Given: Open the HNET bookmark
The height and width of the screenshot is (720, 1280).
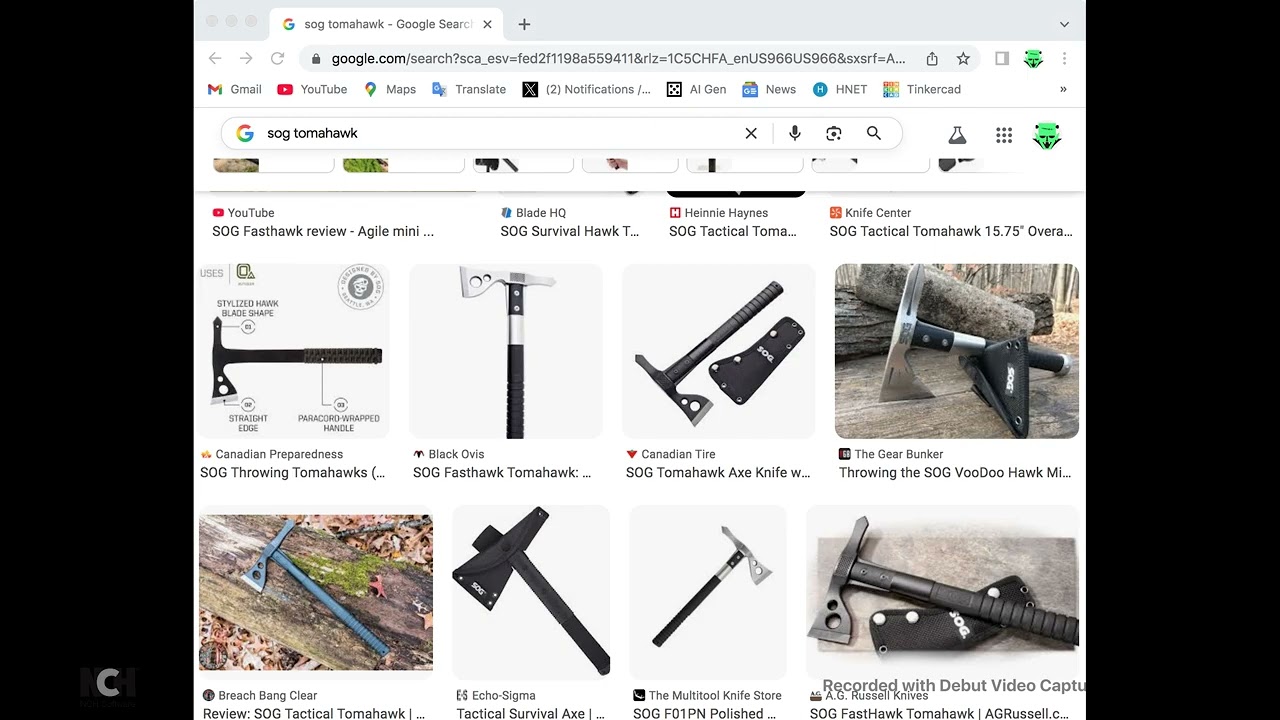Looking at the screenshot, I should tap(840, 89).
